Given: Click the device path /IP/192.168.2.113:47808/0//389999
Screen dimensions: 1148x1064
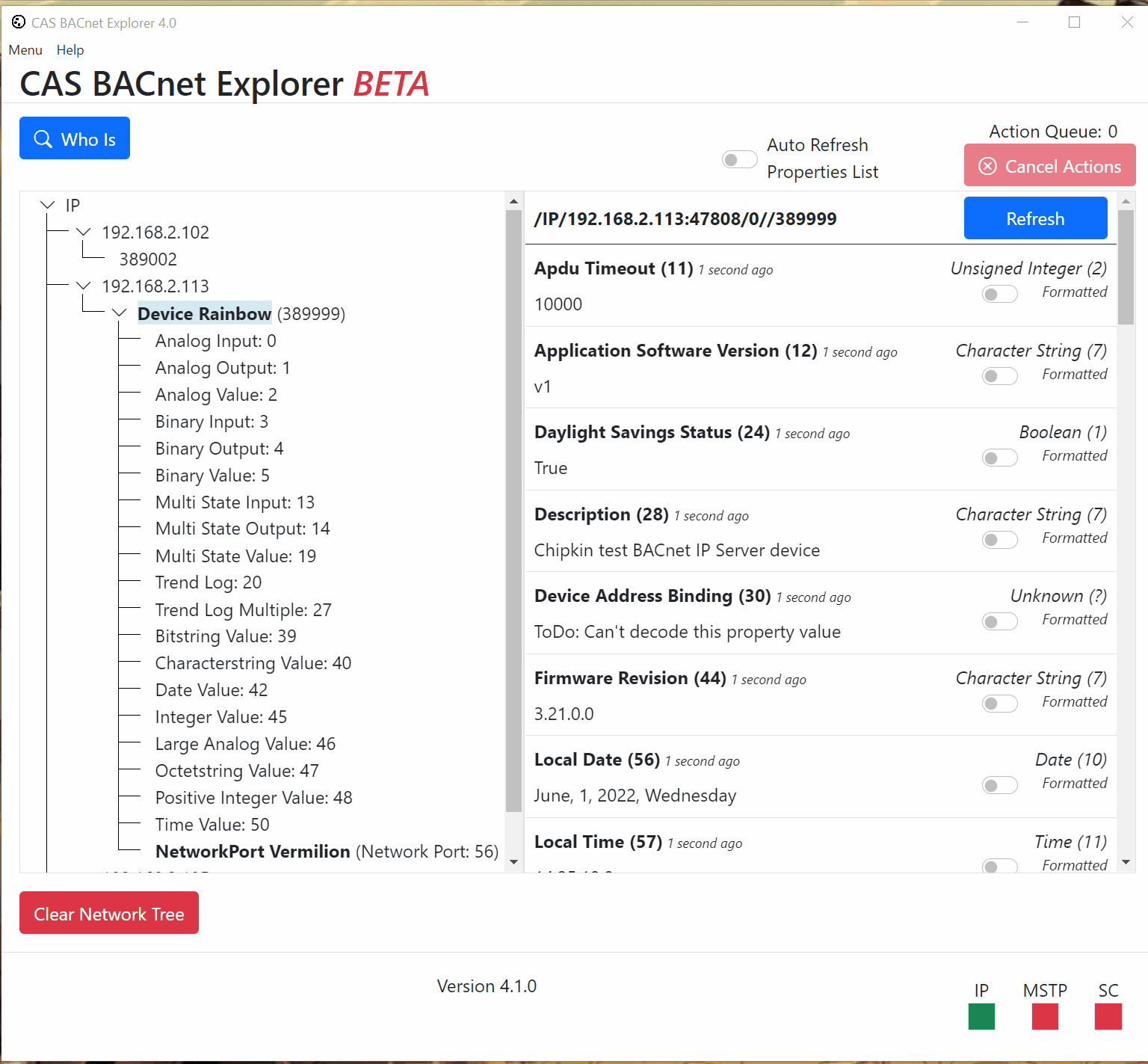Looking at the screenshot, I should pyautogui.click(x=685, y=219).
